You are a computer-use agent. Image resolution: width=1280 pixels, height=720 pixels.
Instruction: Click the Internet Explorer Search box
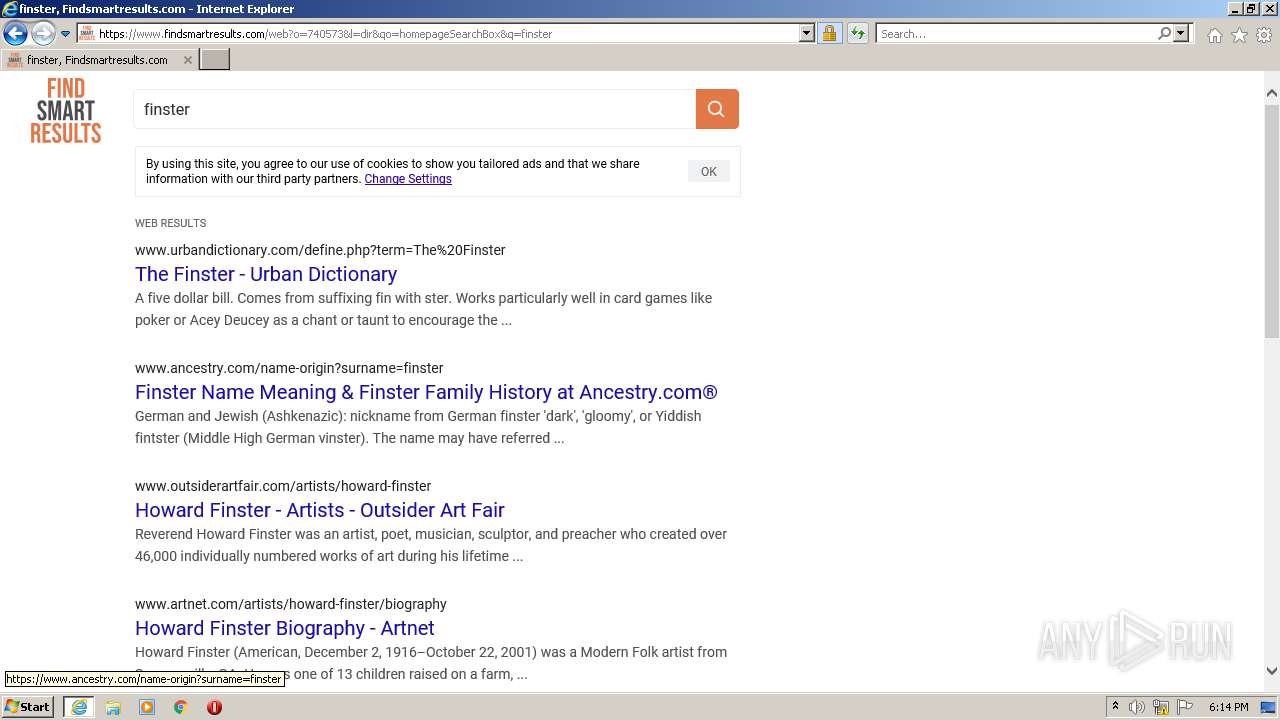point(1016,34)
